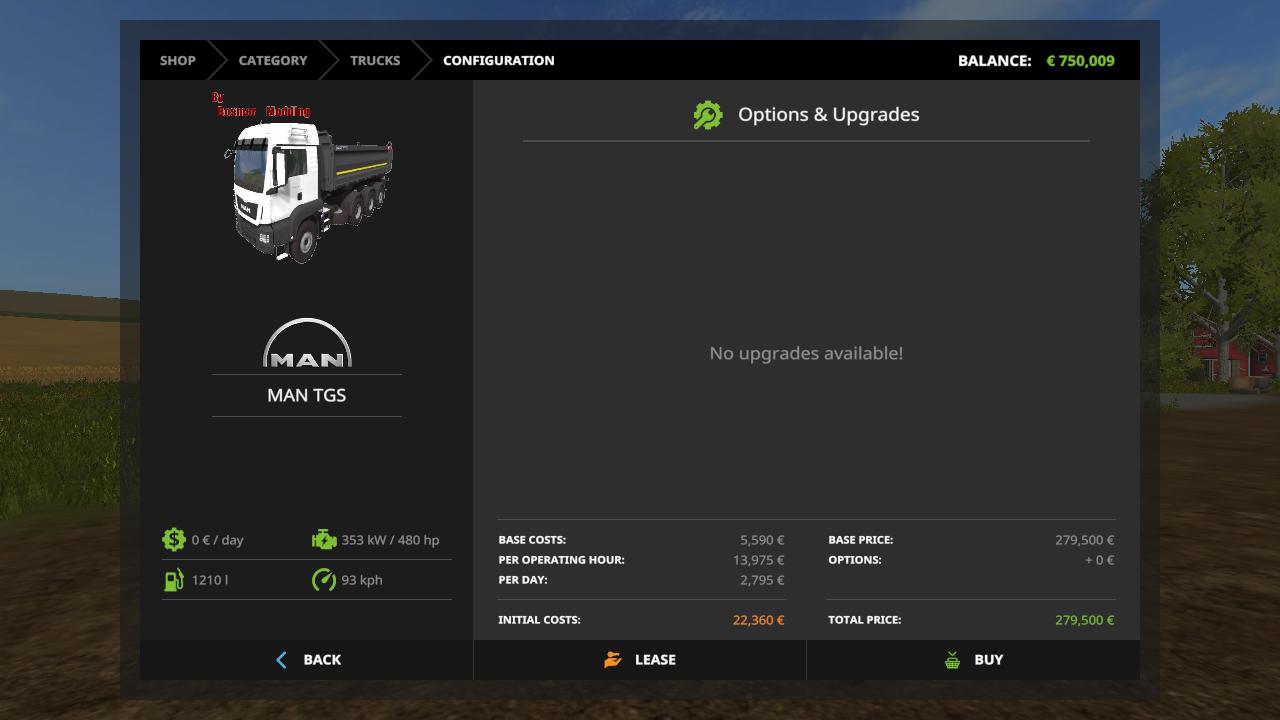Screen dimensions: 1280x720
Task: Return to the TRUCKS breadcrumb
Action: click(x=375, y=60)
